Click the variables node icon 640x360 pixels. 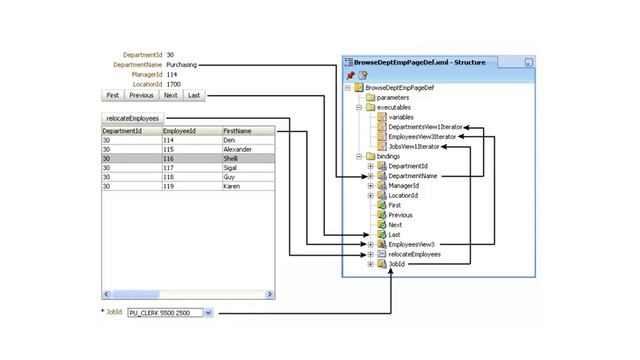point(382,117)
